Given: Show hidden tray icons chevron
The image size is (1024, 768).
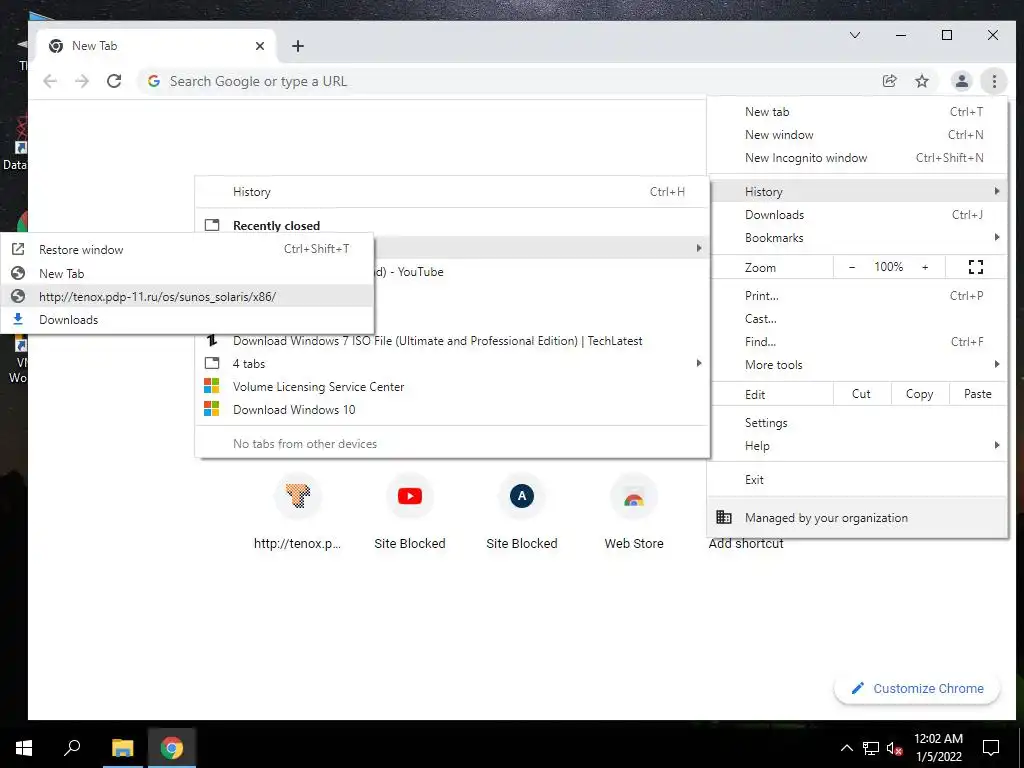Looking at the screenshot, I should click(x=846, y=748).
